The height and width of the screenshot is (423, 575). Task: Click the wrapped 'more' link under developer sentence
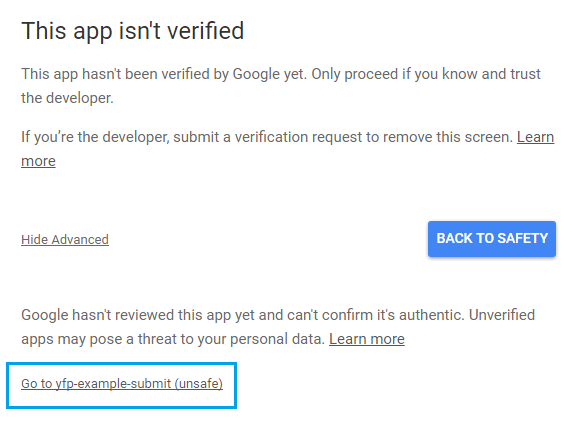tap(39, 161)
